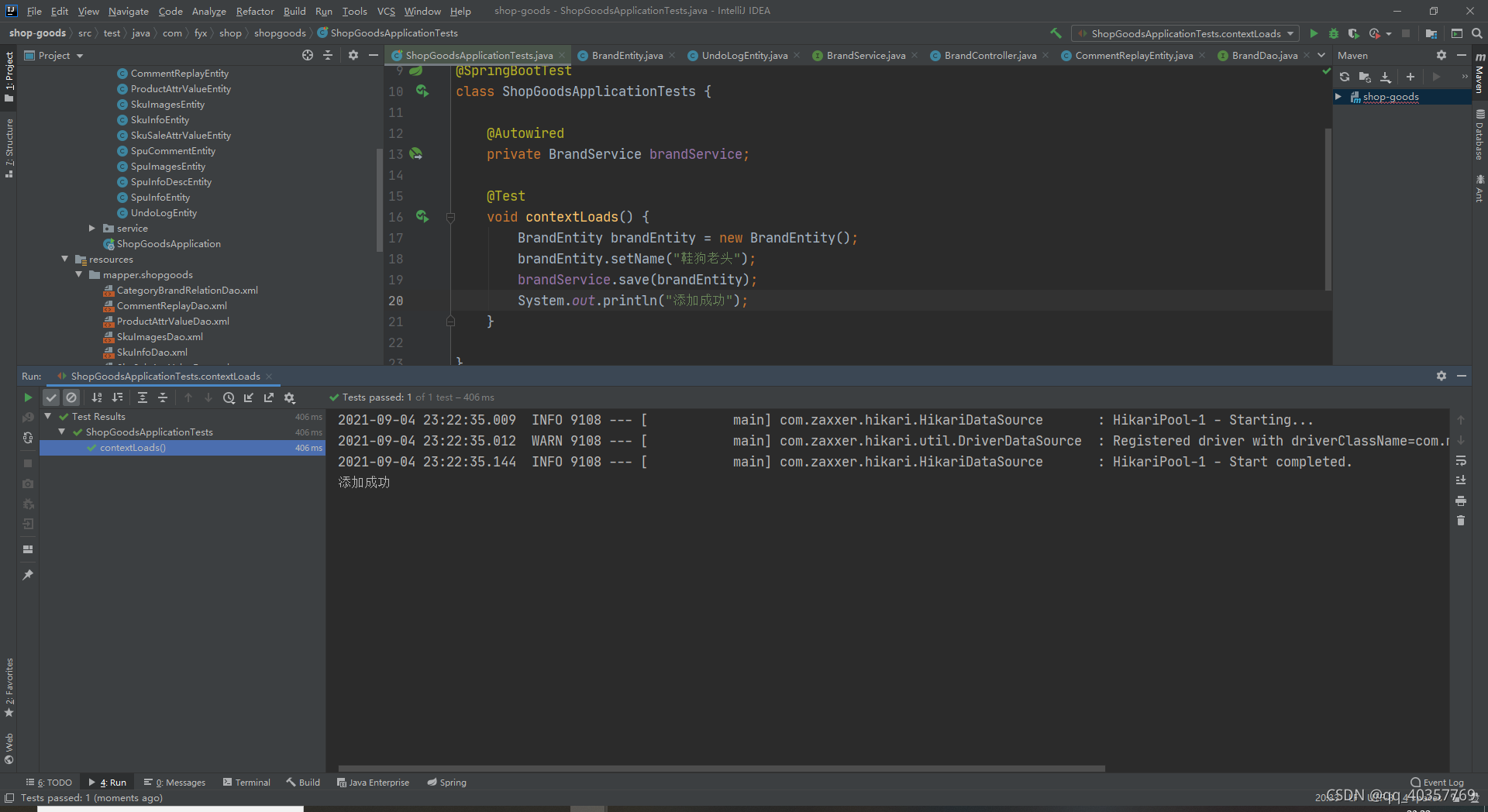Start Debug with the green bug icon
This screenshot has height=812, width=1488.
1334,33
